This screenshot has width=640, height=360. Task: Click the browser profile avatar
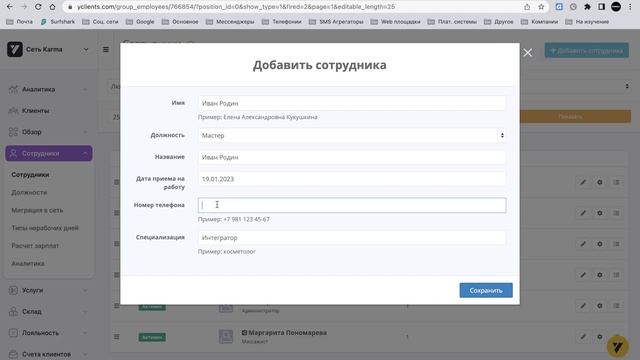coord(616,7)
